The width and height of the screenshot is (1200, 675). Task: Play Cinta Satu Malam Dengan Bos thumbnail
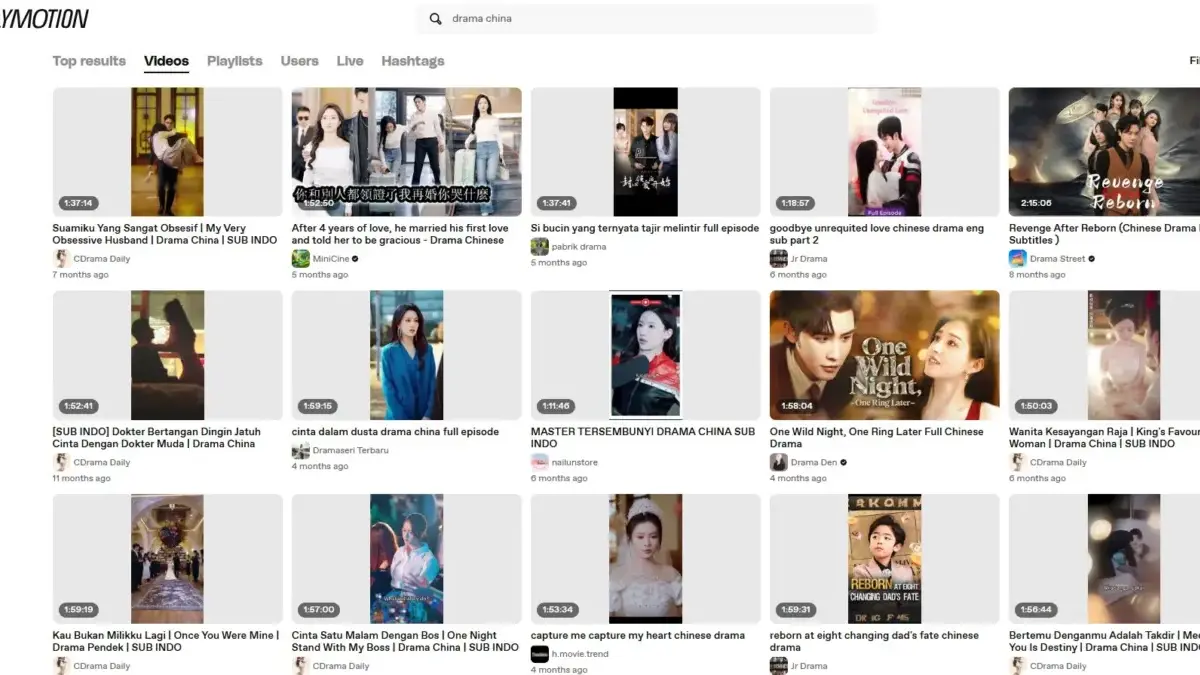[x=406, y=559]
